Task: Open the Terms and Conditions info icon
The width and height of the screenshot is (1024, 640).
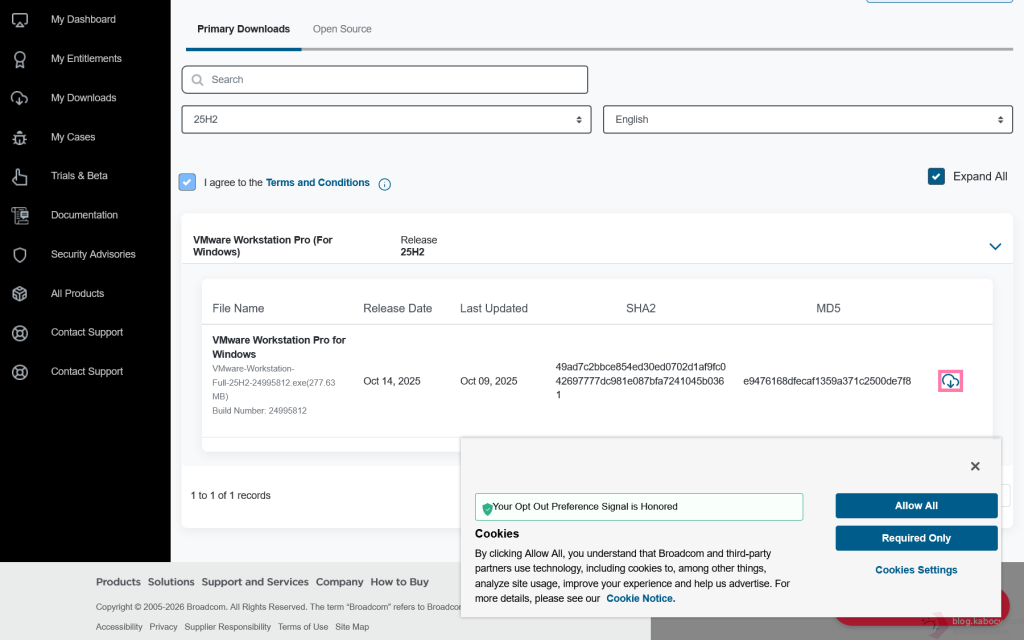Action: click(384, 184)
